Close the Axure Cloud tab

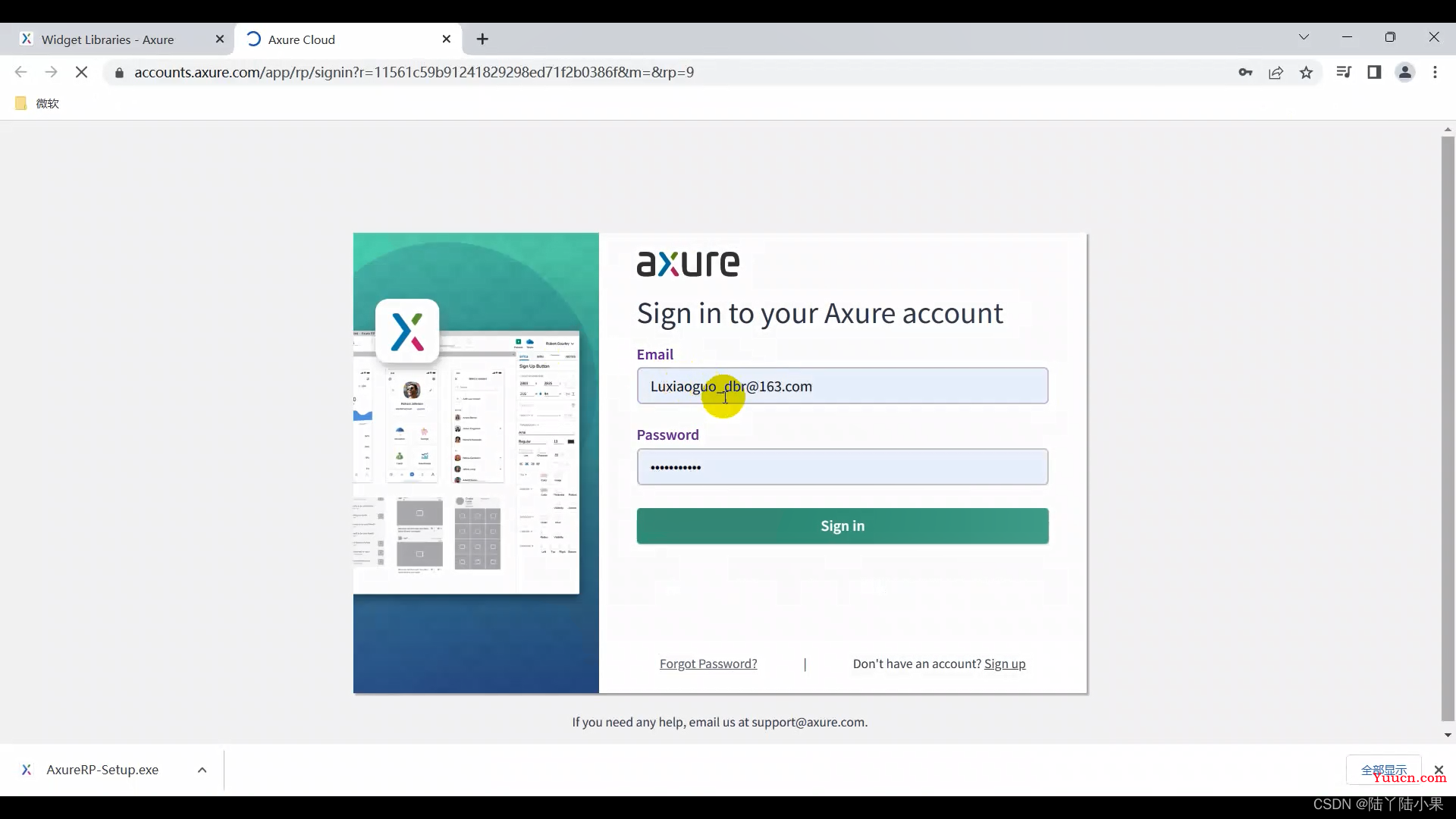coord(447,39)
